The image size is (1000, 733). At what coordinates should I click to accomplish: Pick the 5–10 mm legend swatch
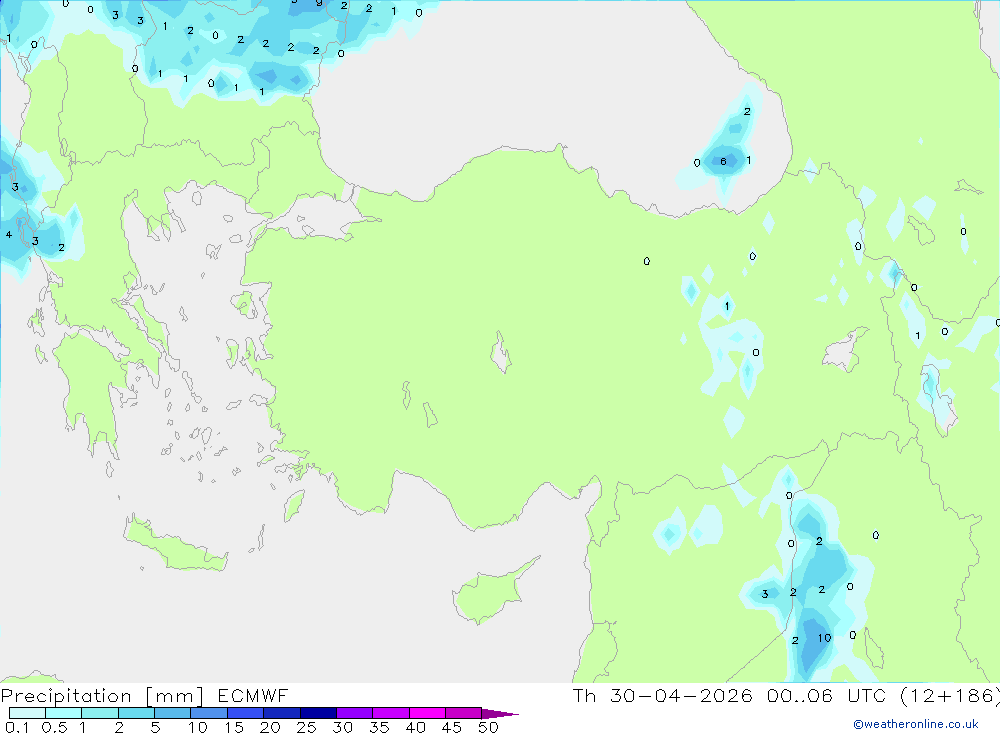[x=173, y=713]
